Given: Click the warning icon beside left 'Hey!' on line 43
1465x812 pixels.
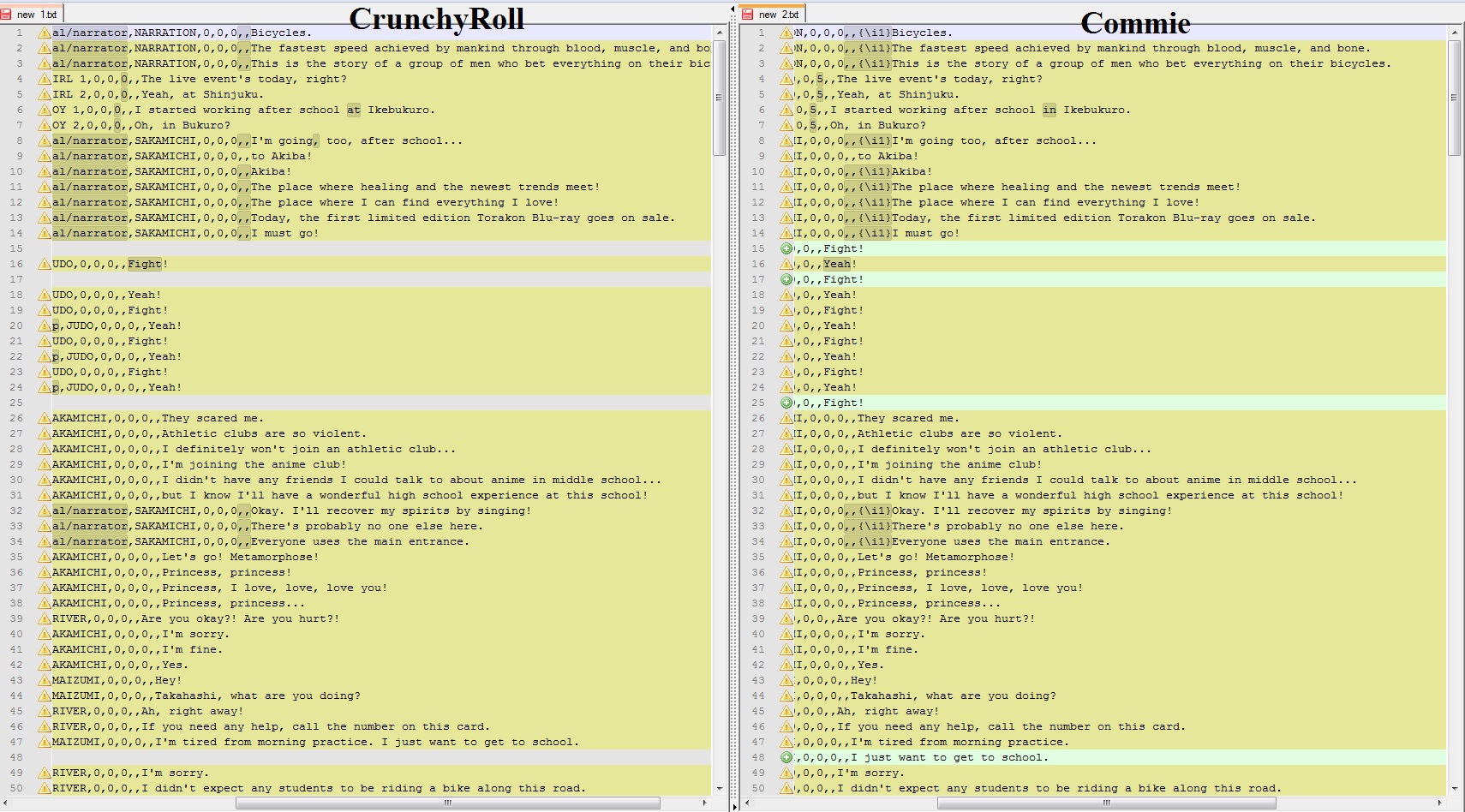Looking at the screenshot, I should tap(45, 680).
